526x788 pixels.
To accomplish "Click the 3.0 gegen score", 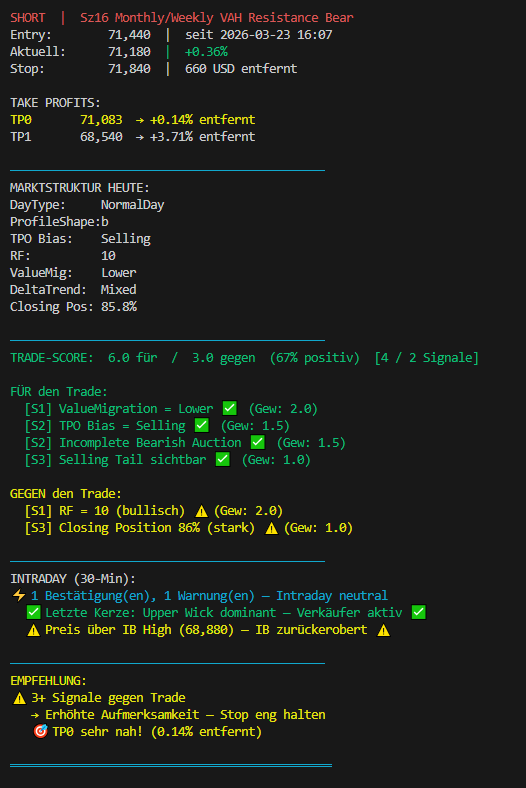I will pos(224,358).
